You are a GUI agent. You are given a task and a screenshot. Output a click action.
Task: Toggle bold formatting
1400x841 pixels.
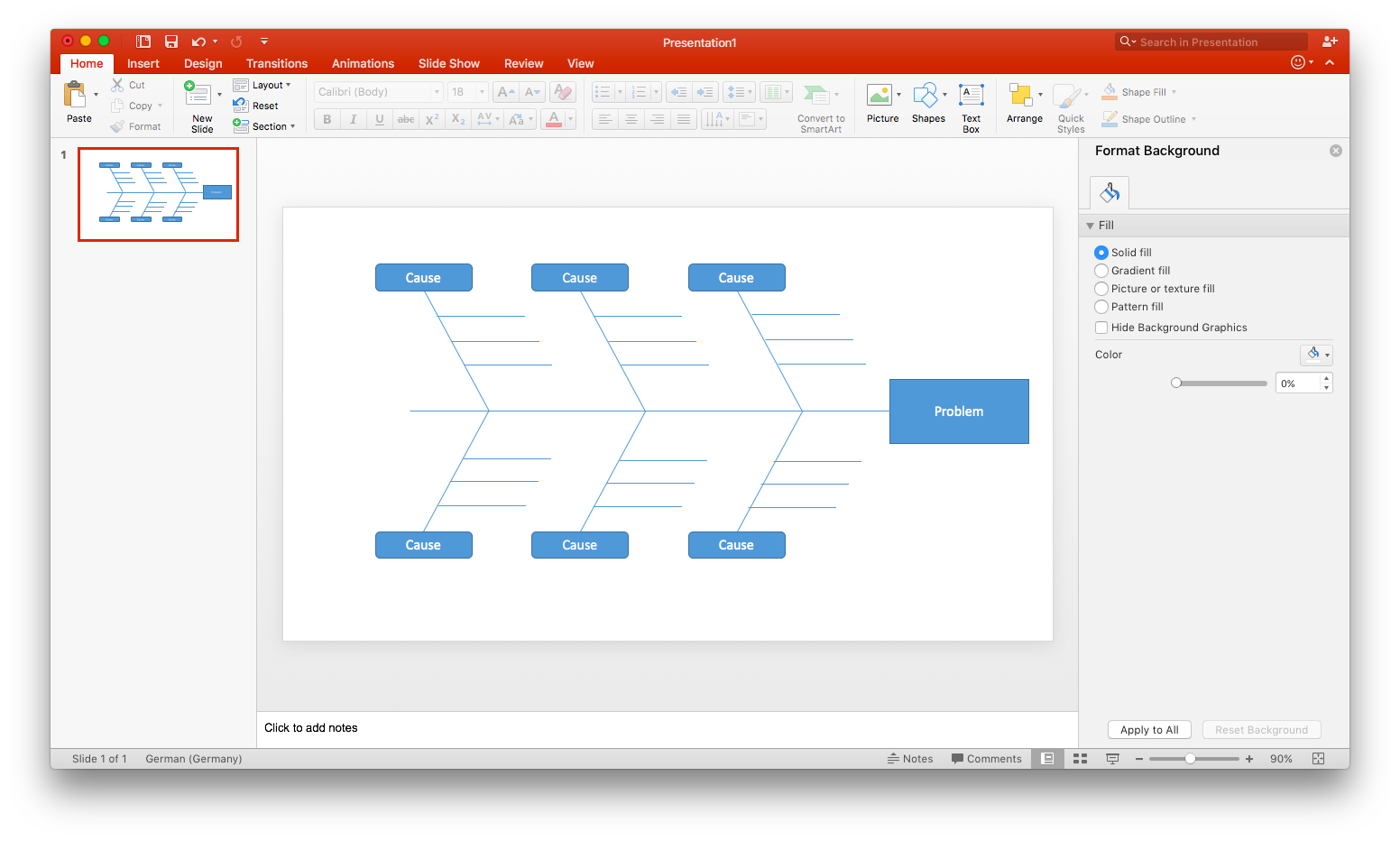coord(326,118)
